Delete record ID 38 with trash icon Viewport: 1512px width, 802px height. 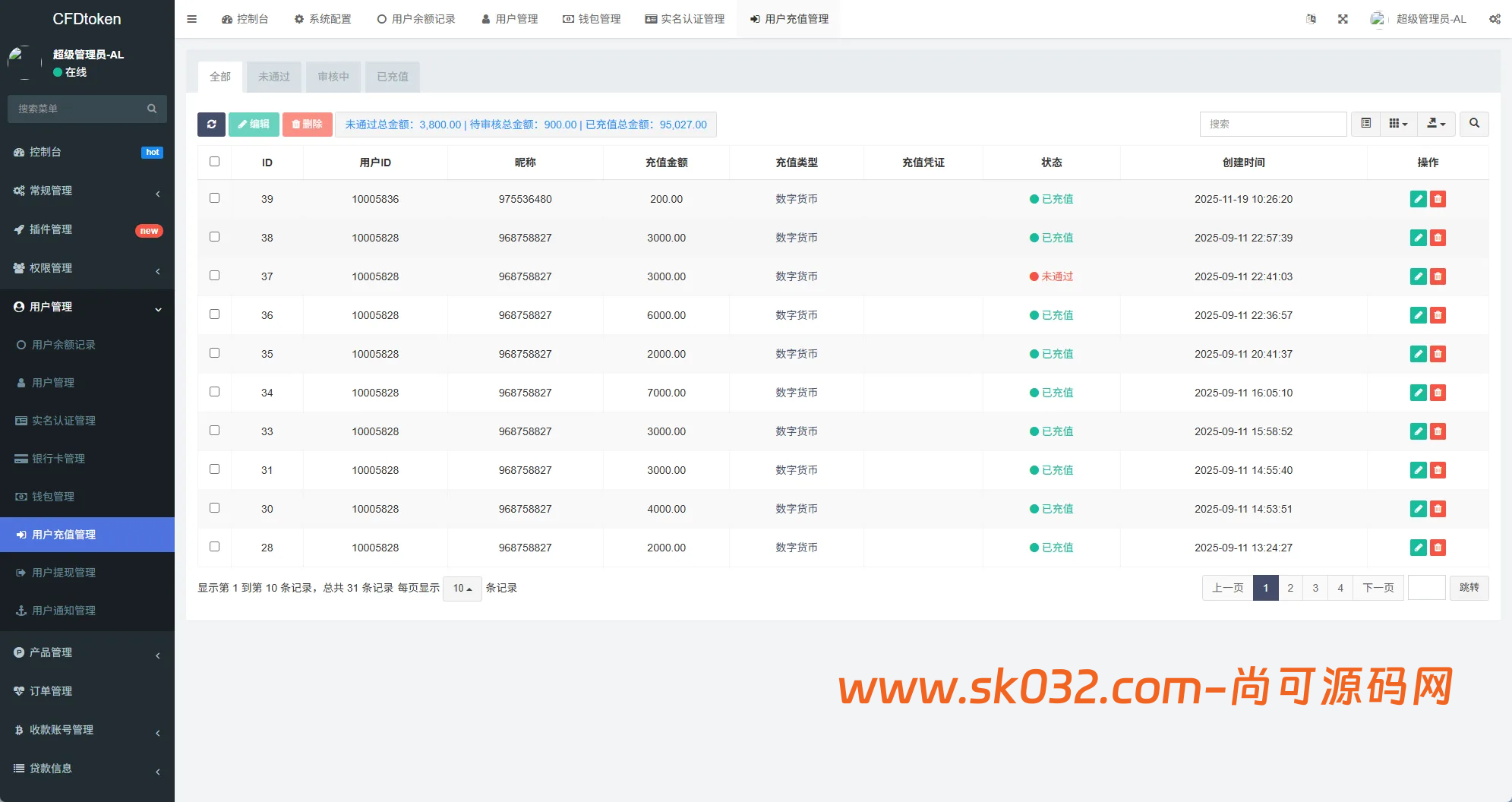point(1438,238)
